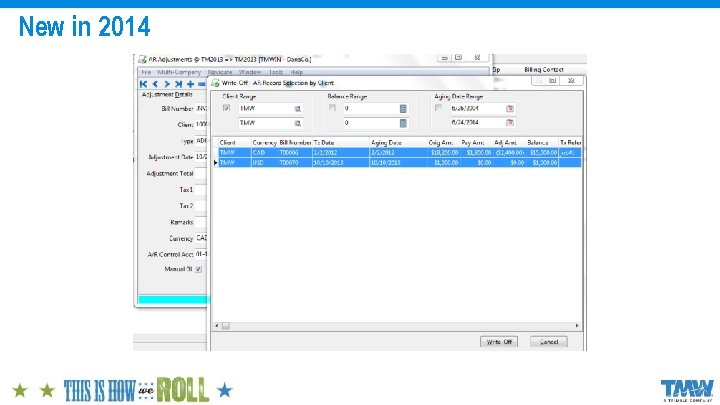
Task: Enable the Balance Range checkbox
Action: 332,108
